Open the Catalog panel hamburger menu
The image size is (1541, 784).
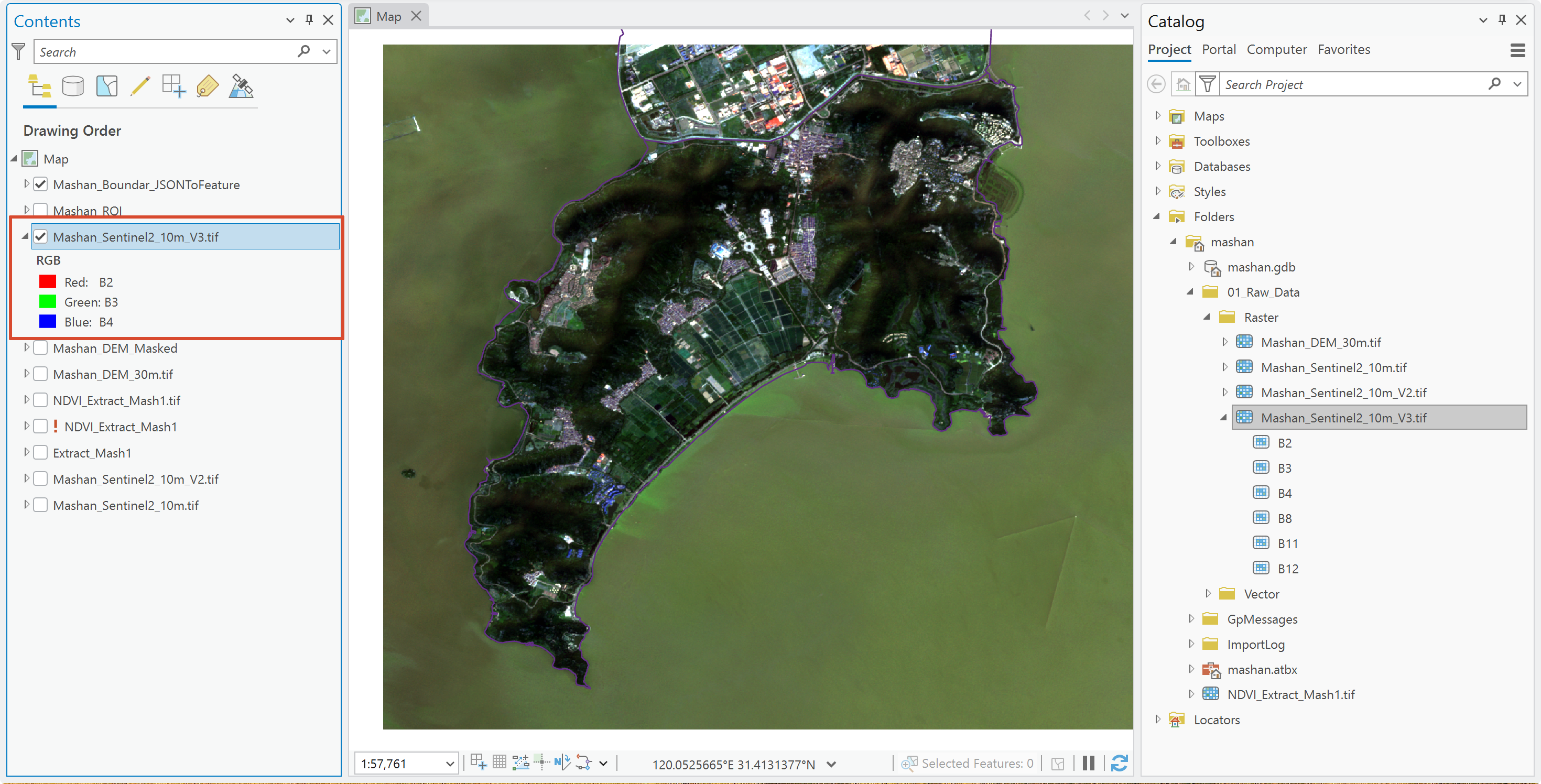pyautogui.click(x=1517, y=50)
